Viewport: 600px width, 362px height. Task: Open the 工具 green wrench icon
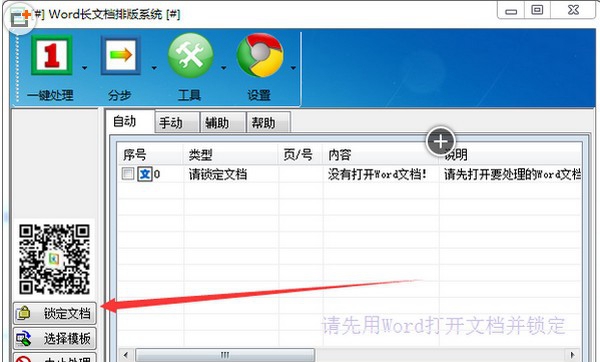(x=190, y=55)
